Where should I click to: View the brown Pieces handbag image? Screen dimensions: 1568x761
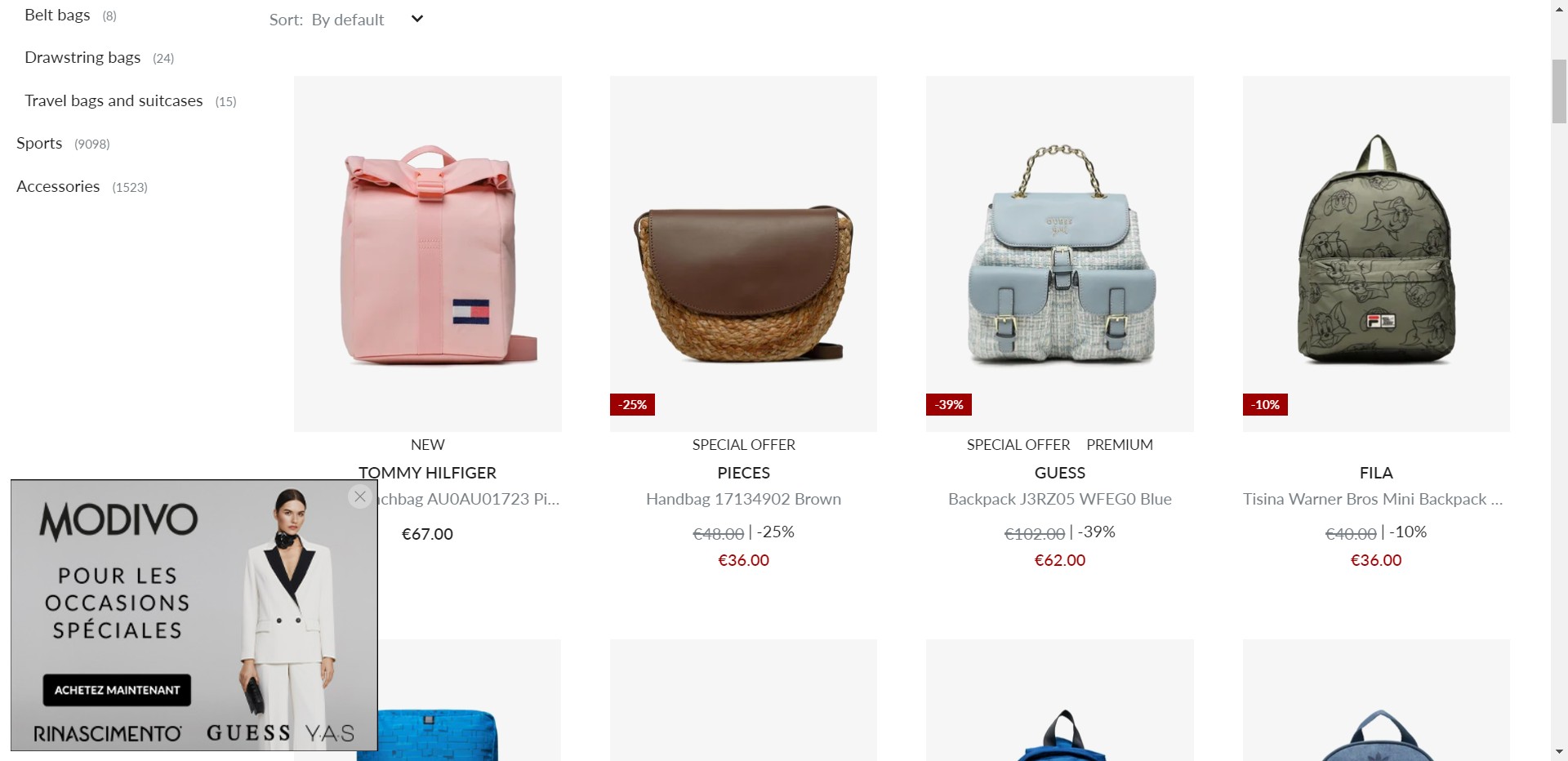[743, 254]
